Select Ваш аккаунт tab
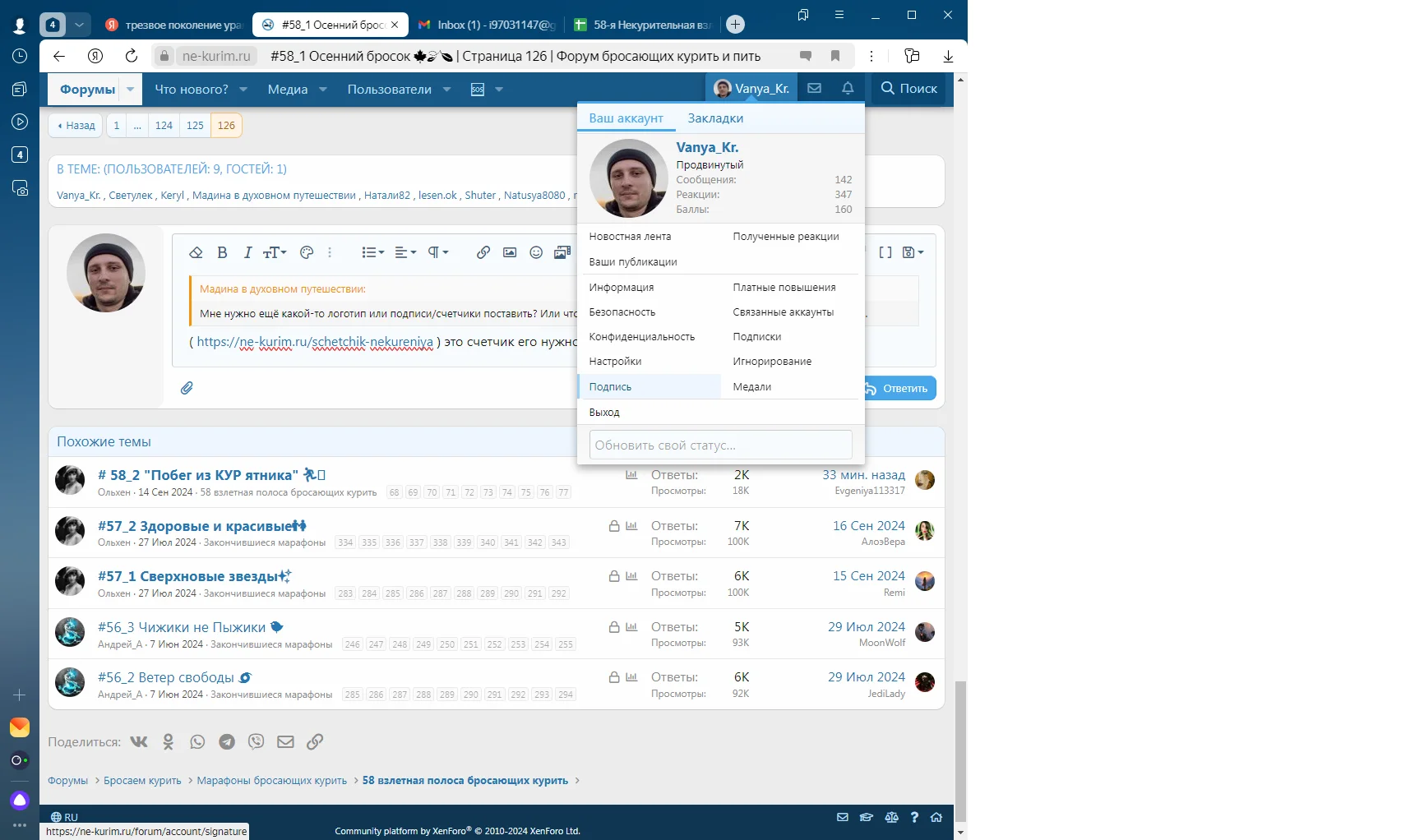Screen dimensions: 1410x840 point(626,118)
